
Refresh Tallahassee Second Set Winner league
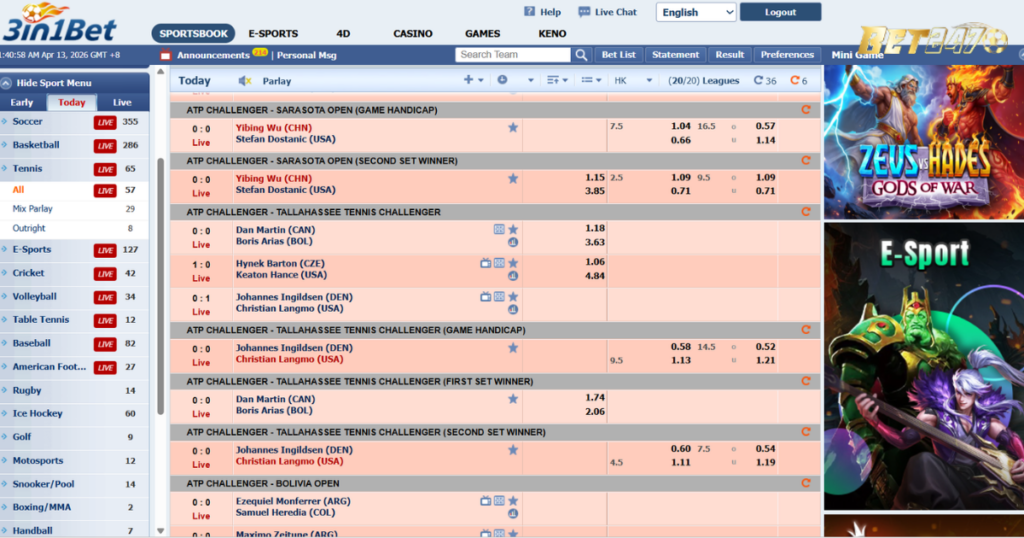click(806, 432)
